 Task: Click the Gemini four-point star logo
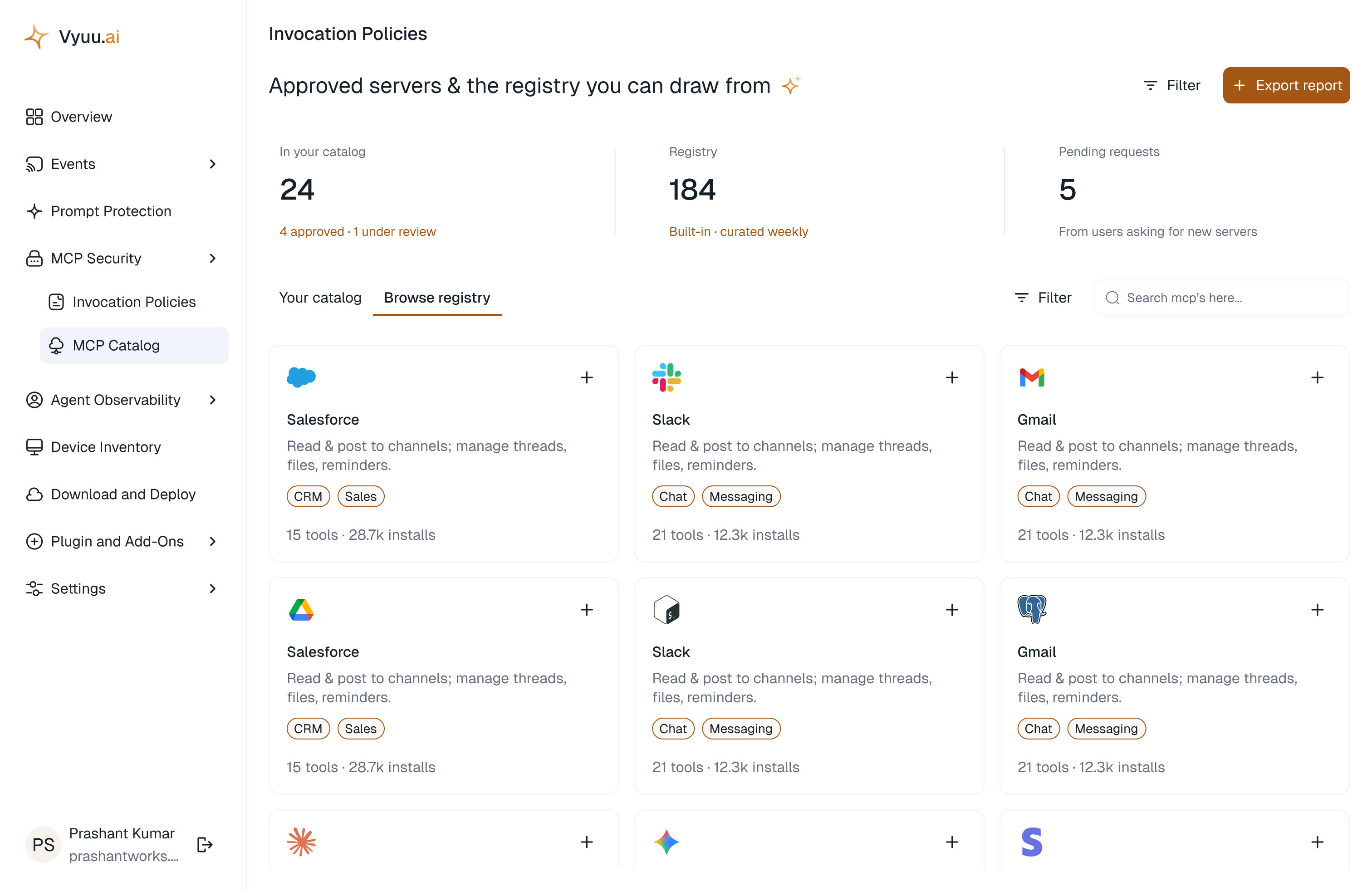coord(666,842)
